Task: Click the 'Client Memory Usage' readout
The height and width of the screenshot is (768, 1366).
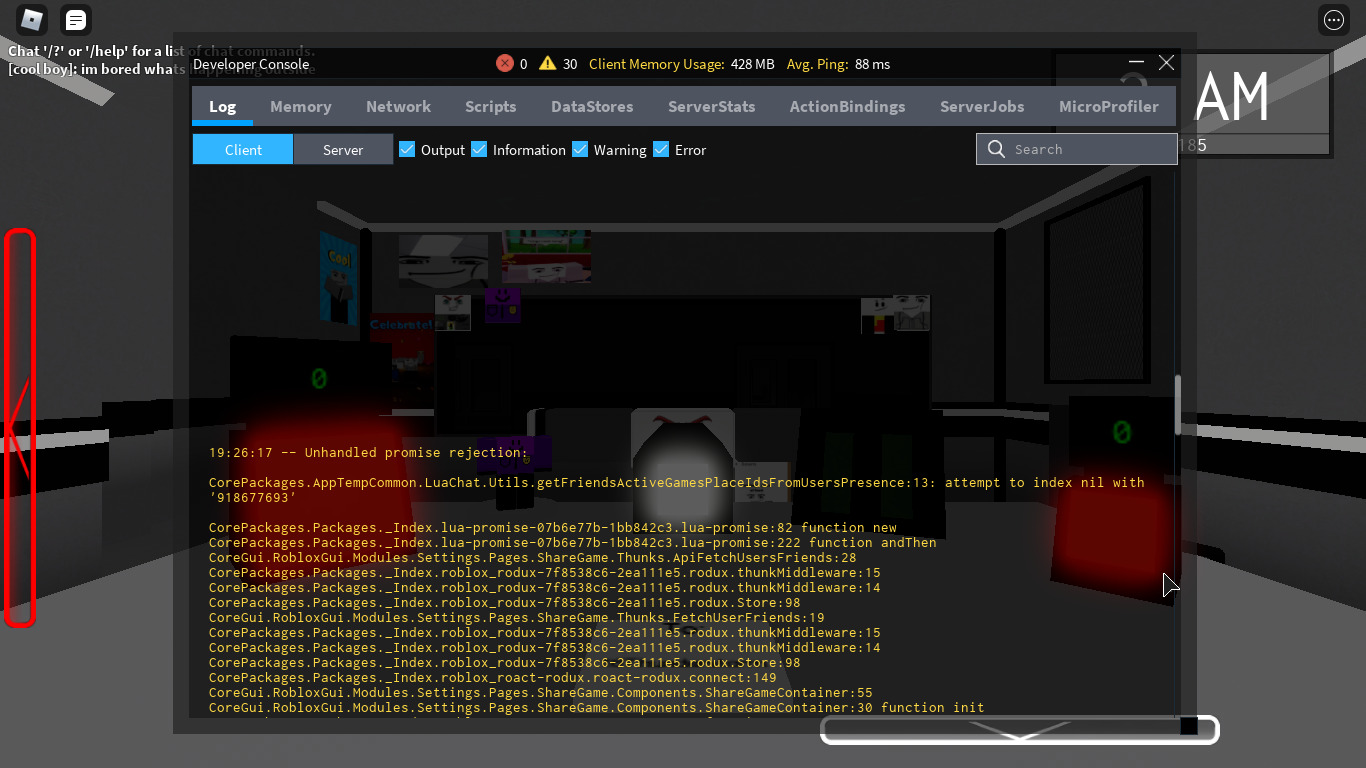Action: point(681,64)
